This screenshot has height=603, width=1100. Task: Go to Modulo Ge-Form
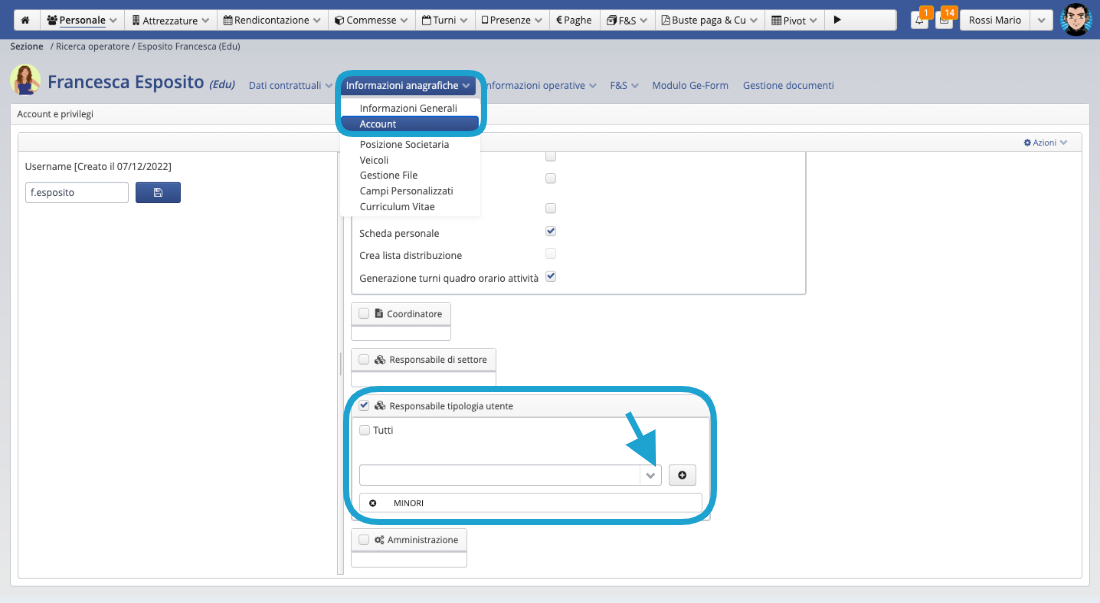pos(689,86)
